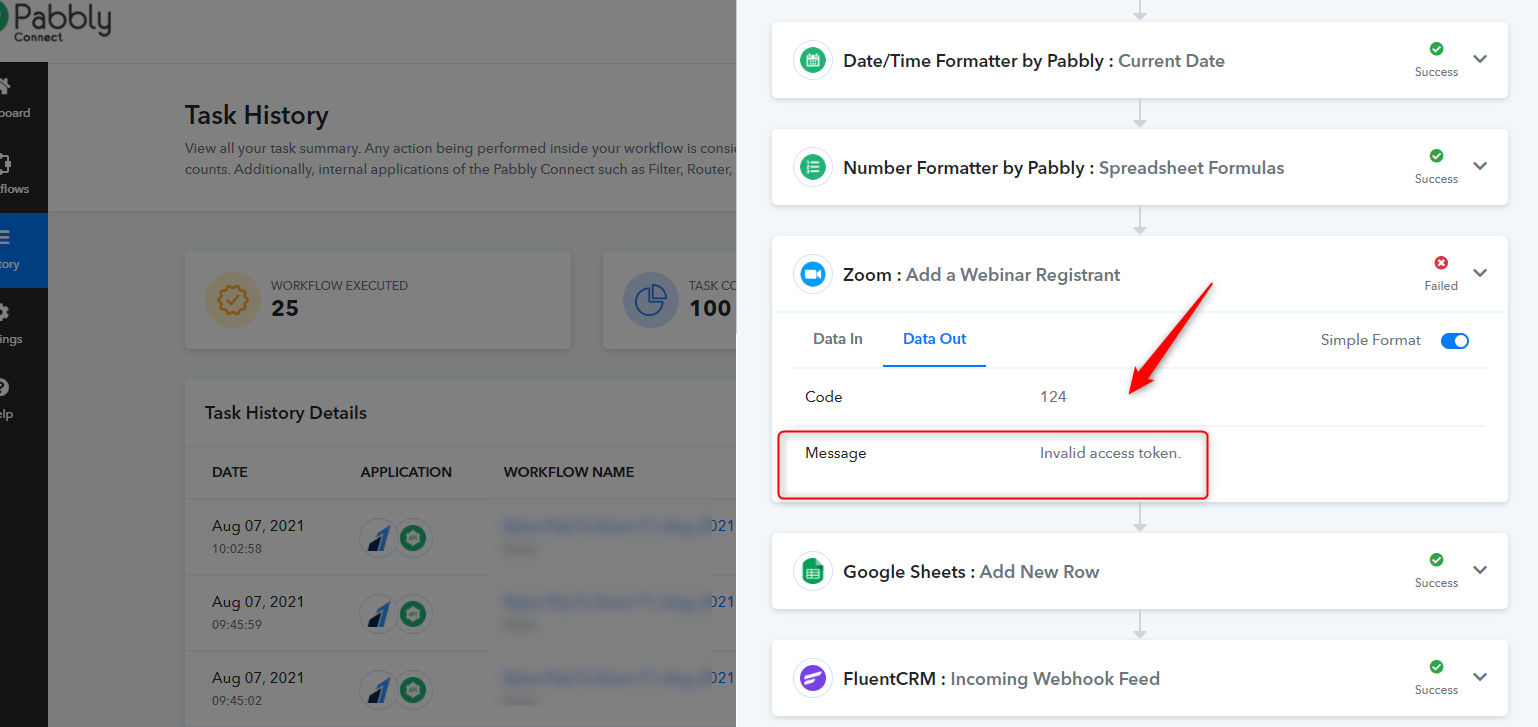Click the green app icon in the 09:45:59 row
1538x727 pixels.
pos(413,613)
